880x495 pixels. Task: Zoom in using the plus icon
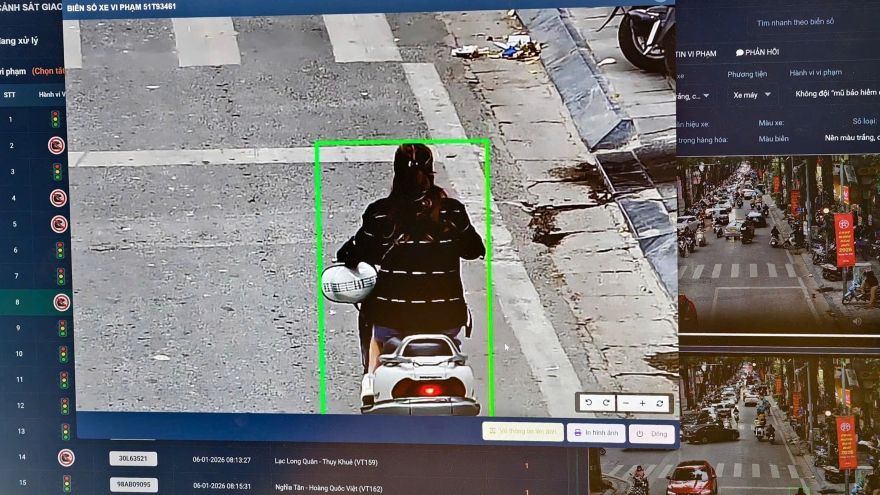click(x=643, y=403)
